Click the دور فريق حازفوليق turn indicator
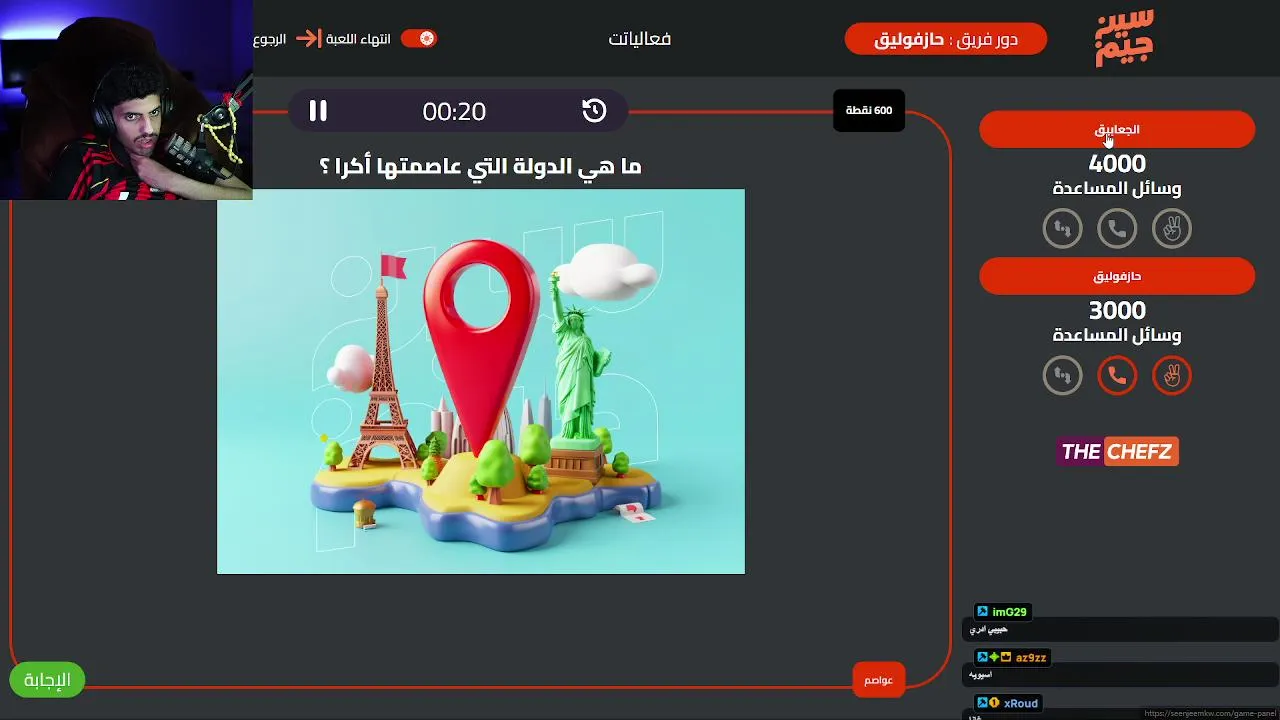The height and width of the screenshot is (720, 1280). click(946, 39)
